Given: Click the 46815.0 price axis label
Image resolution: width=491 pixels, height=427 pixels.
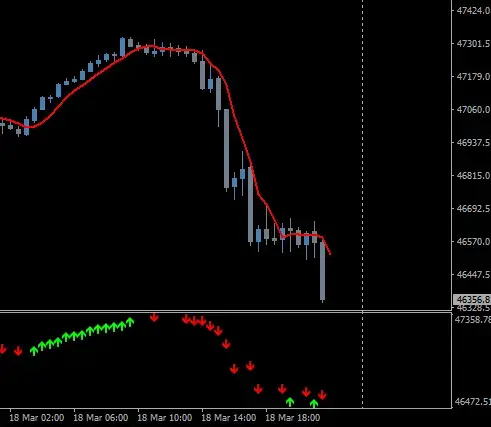Looking at the screenshot, I should 473,175.
